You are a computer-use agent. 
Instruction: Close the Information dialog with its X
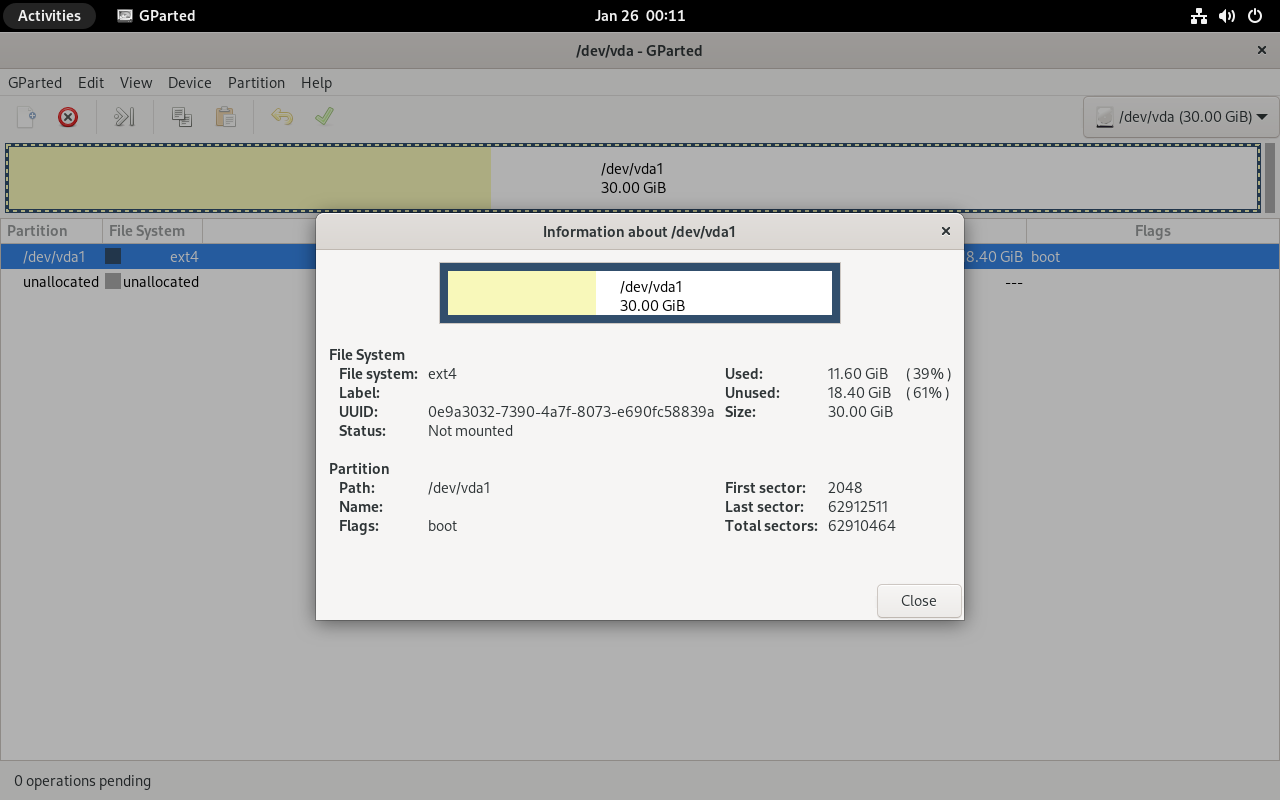coord(946,231)
